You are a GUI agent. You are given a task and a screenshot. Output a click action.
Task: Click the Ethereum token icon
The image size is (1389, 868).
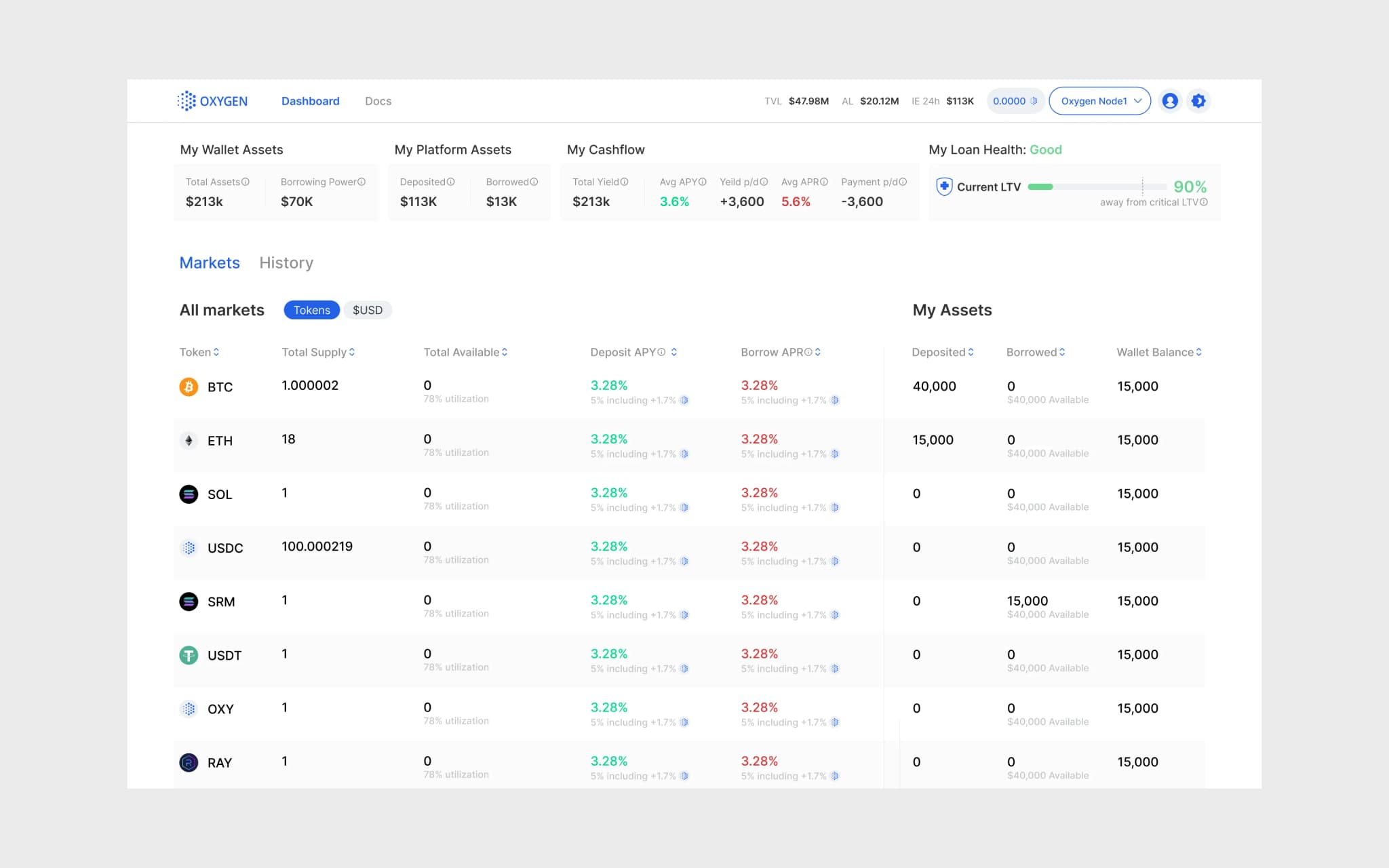pyautogui.click(x=187, y=440)
